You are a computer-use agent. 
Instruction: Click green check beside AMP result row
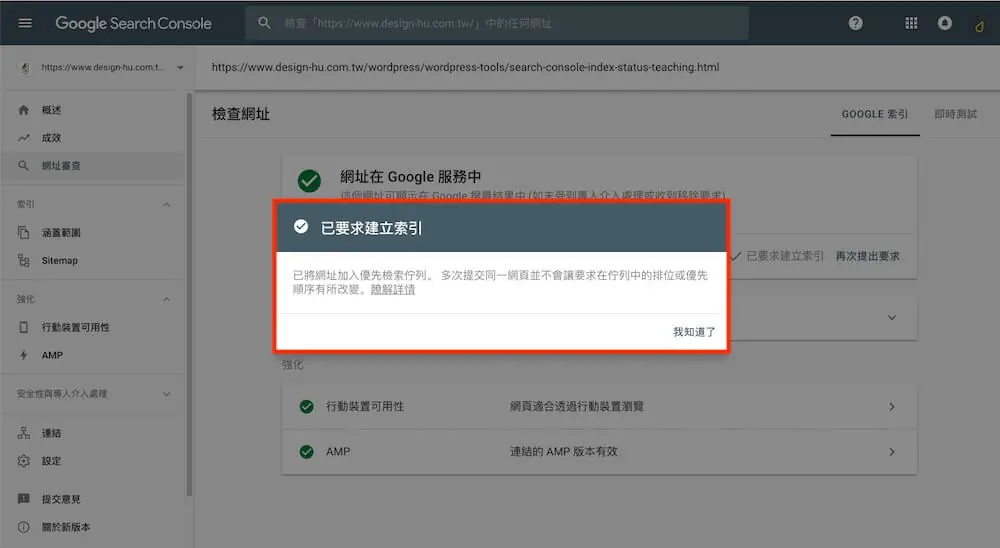[307, 452]
